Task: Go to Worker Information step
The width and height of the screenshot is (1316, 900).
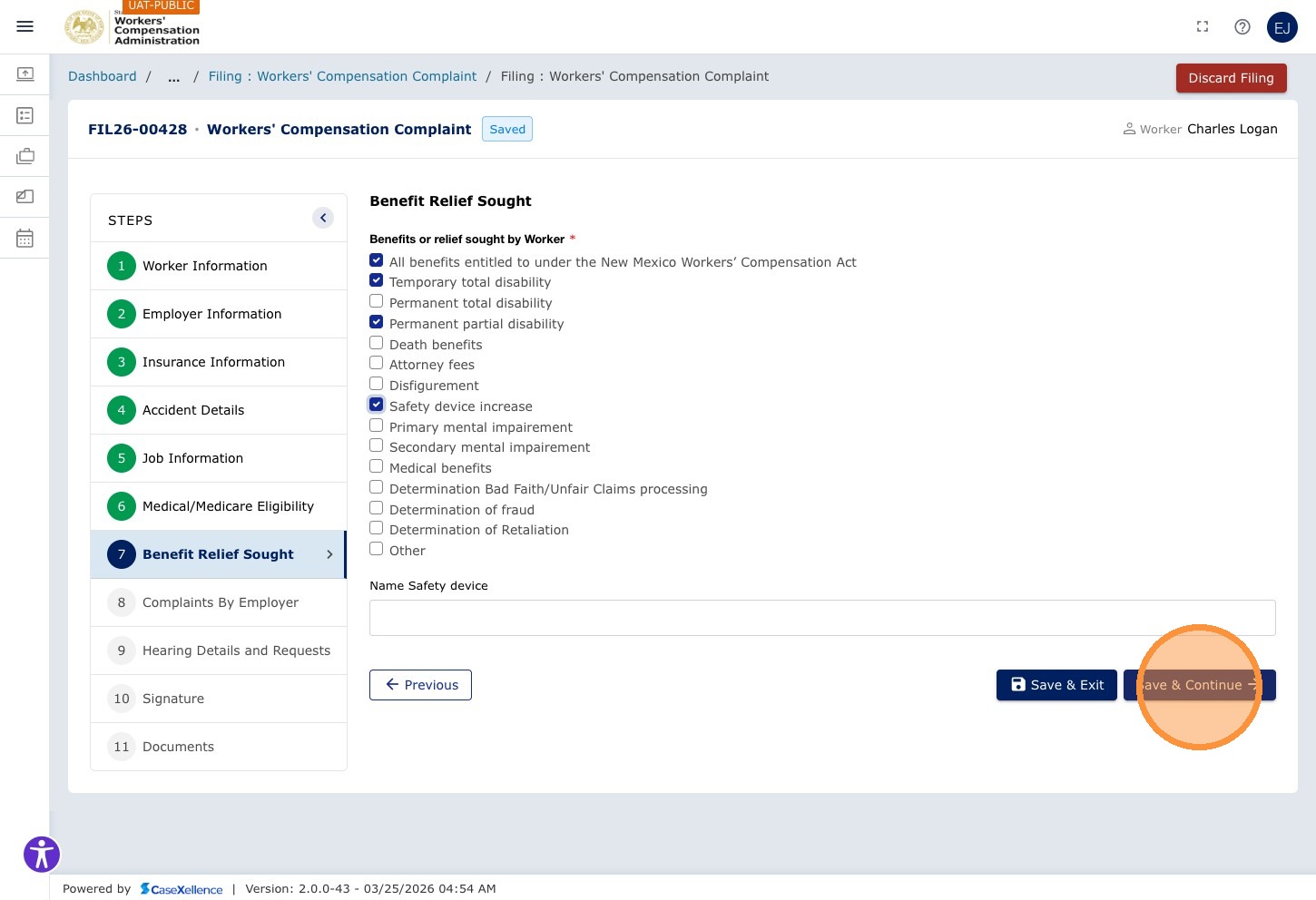Action: pos(219,266)
